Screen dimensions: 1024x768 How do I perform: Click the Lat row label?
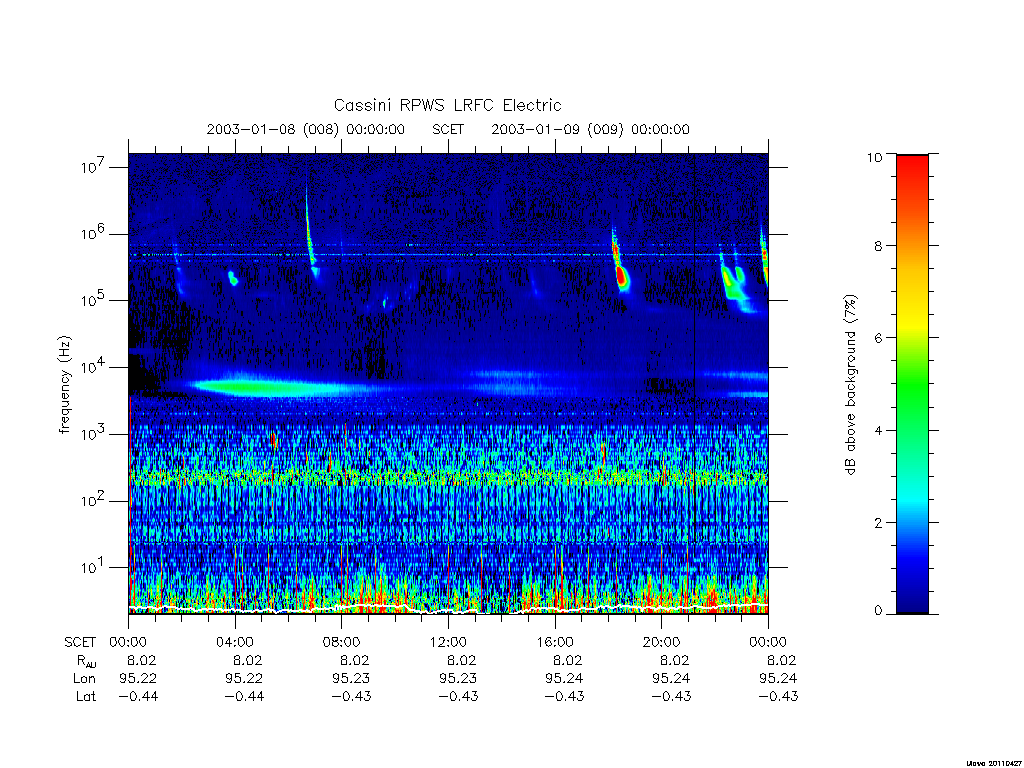(x=86, y=696)
